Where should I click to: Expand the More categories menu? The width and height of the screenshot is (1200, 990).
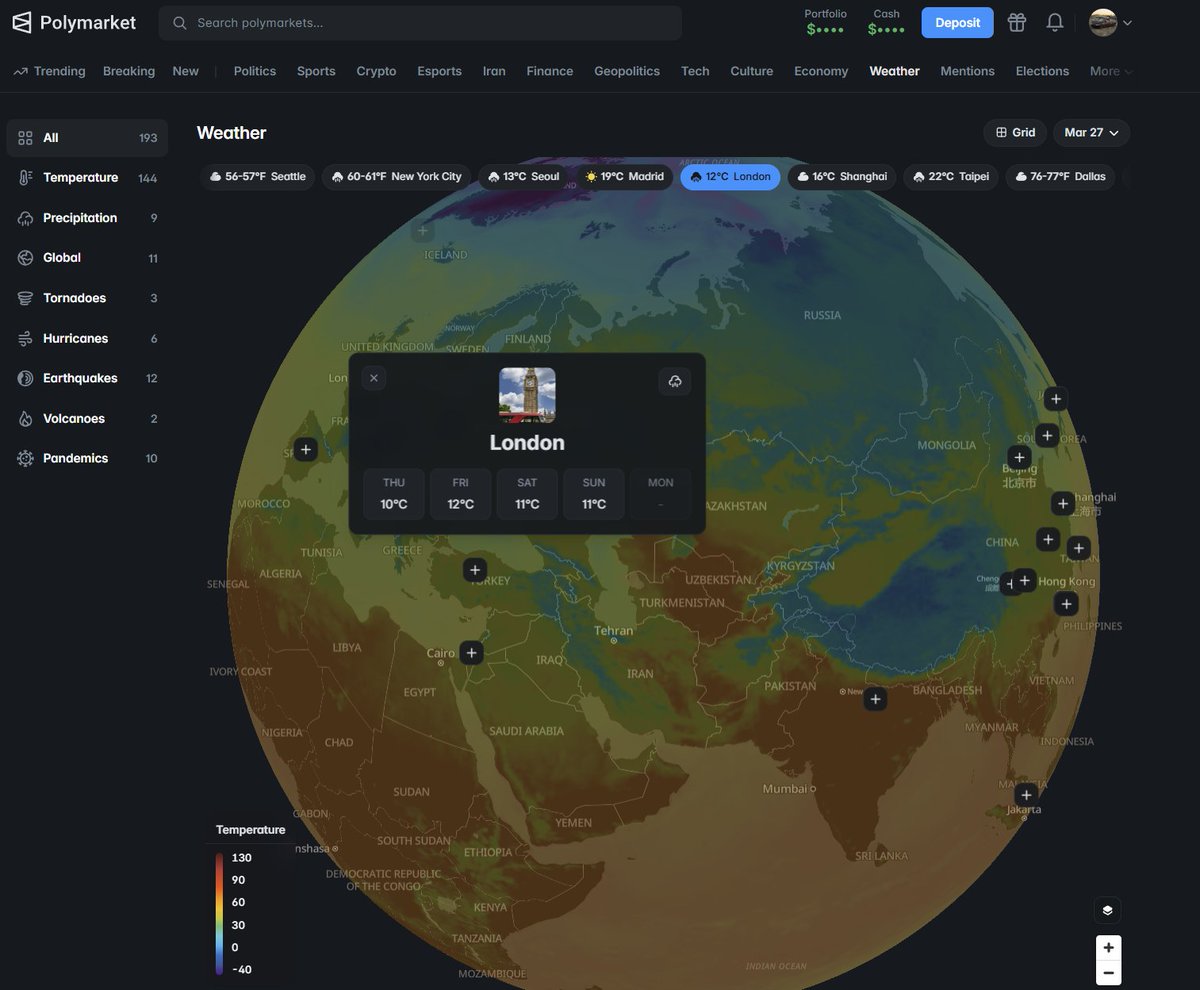point(1111,71)
